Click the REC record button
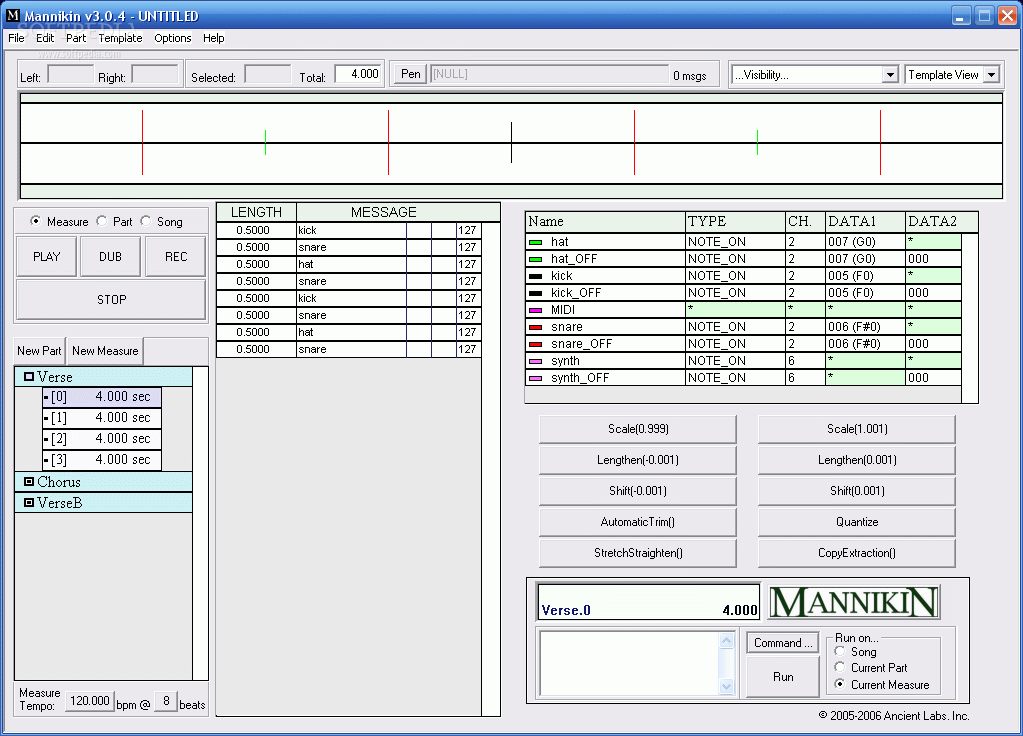 tap(176, 256)
